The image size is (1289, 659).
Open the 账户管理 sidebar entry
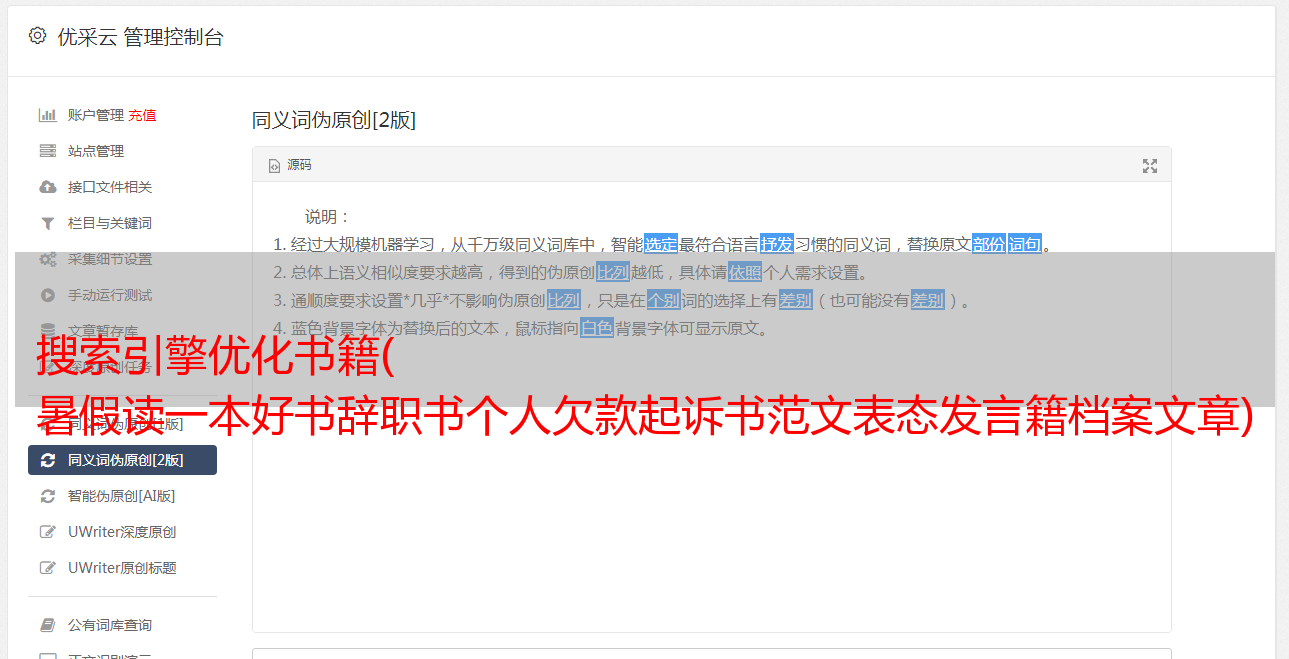(96, 115)
